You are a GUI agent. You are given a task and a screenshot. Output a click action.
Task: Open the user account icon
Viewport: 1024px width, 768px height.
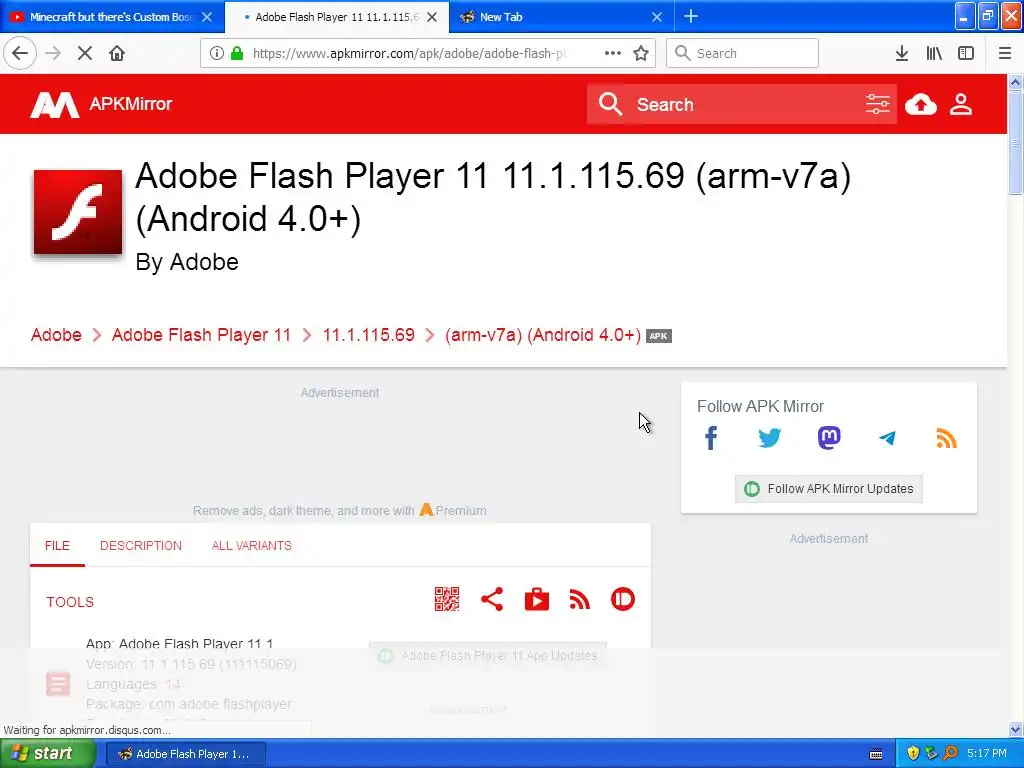961,104
